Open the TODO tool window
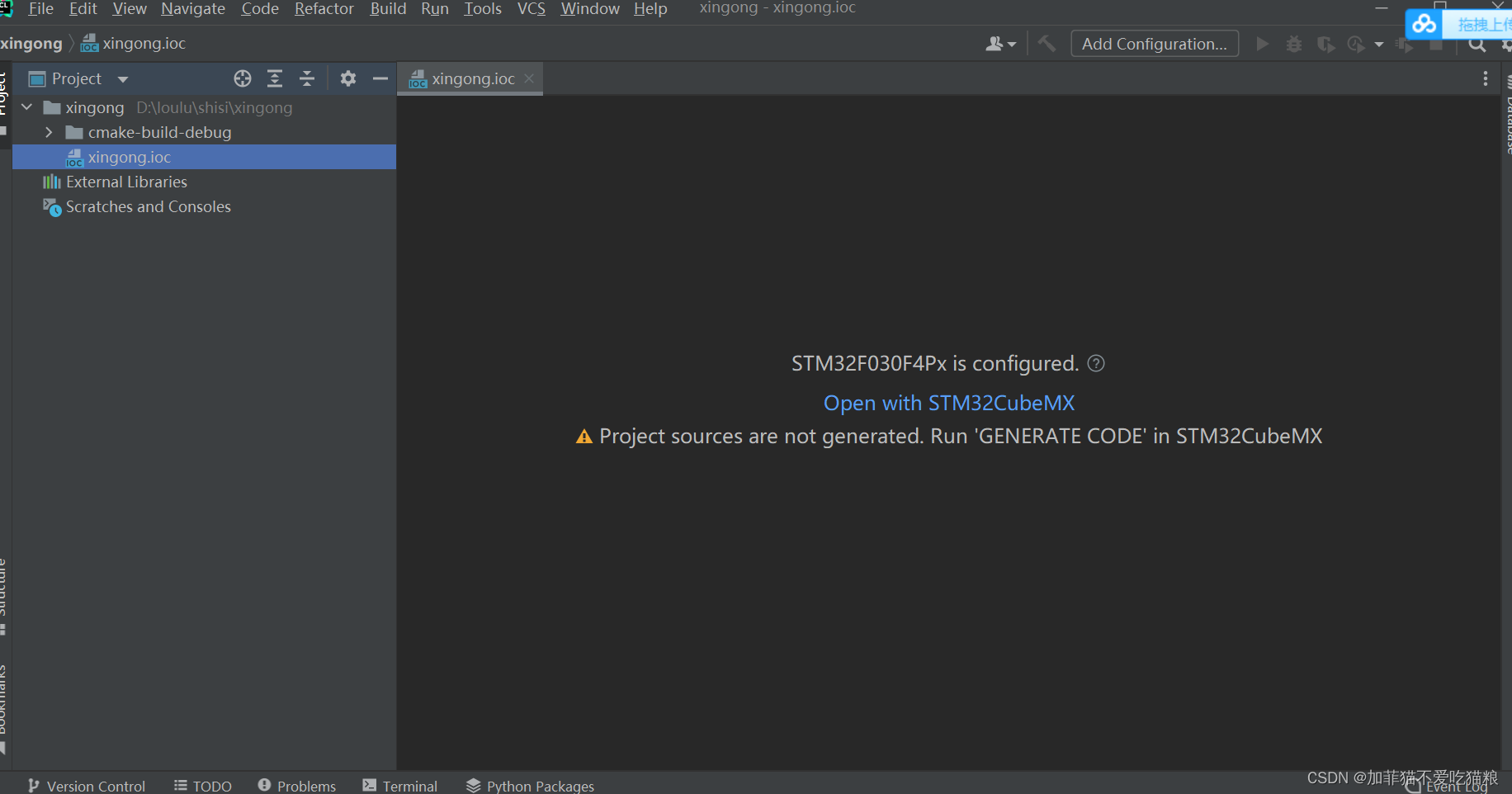1512x794 pixels. pyautogui.click(x=203, y=785)
